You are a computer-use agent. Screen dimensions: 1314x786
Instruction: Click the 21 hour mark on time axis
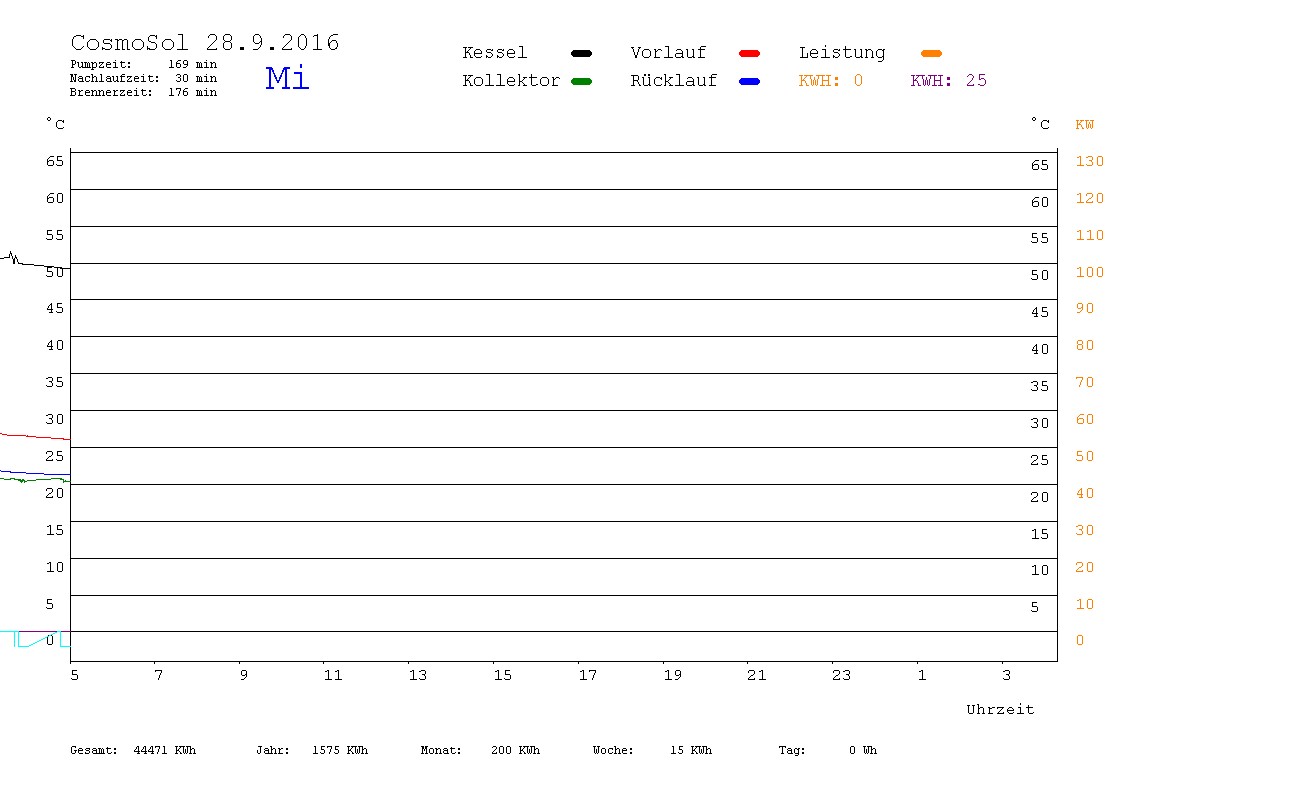coord(756,676)
